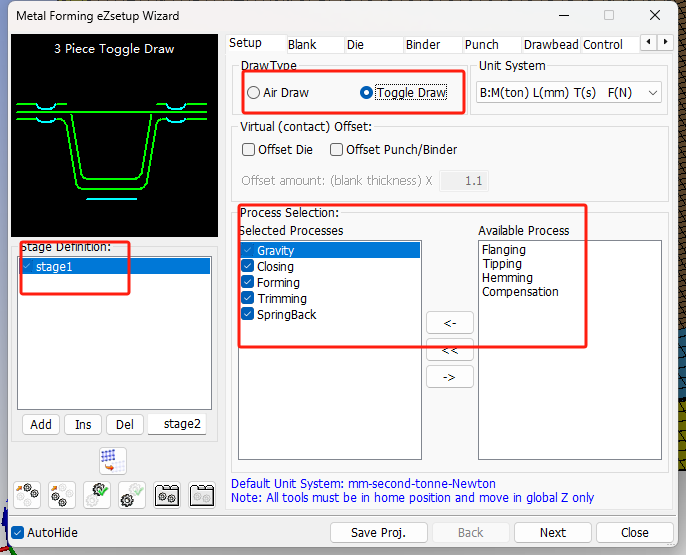Uncheck the Trimming process

(x=248, y=298)
